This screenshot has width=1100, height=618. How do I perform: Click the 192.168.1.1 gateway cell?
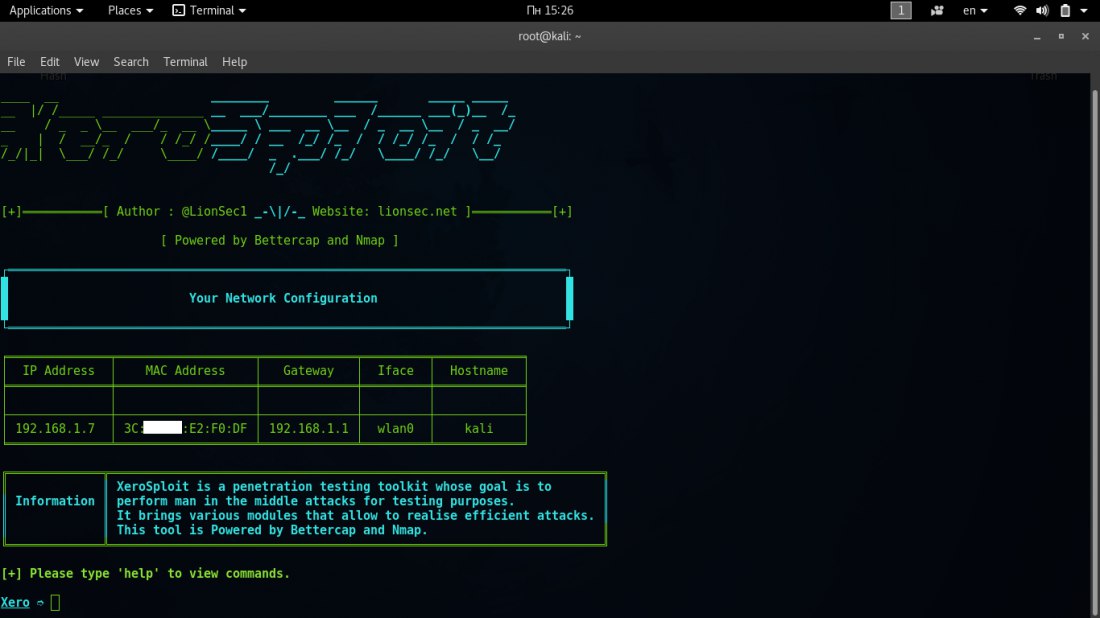[309, 429]
